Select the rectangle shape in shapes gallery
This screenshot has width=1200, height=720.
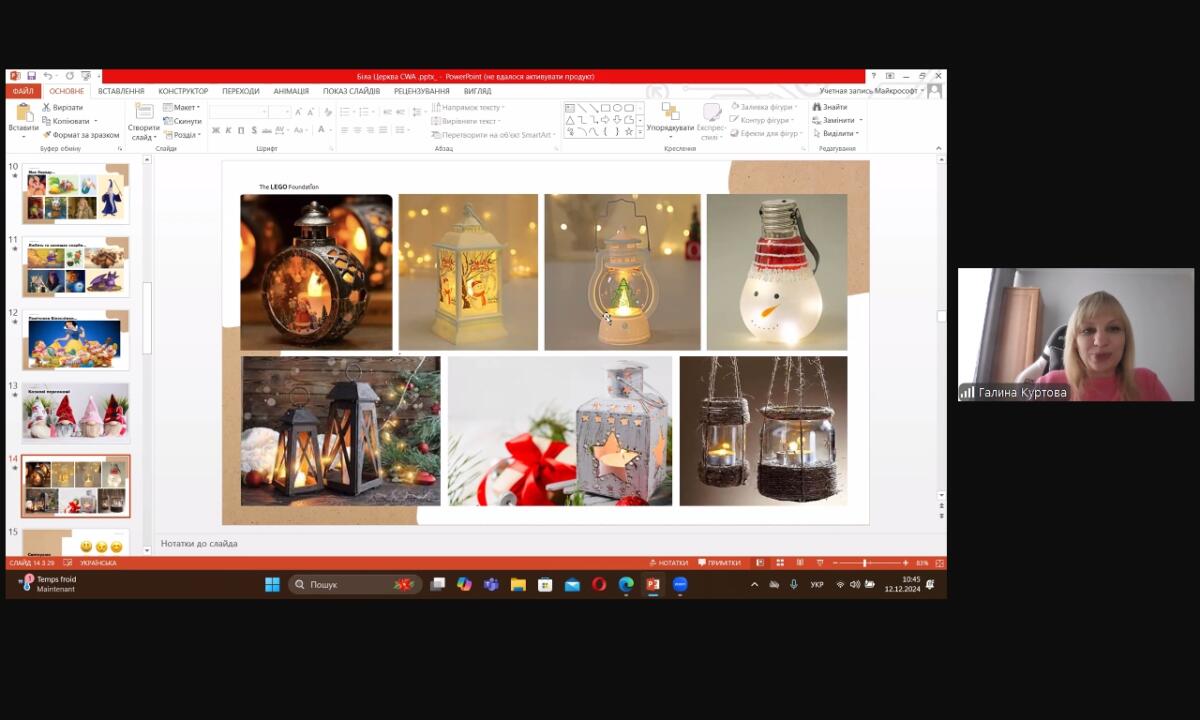(605, 108)
